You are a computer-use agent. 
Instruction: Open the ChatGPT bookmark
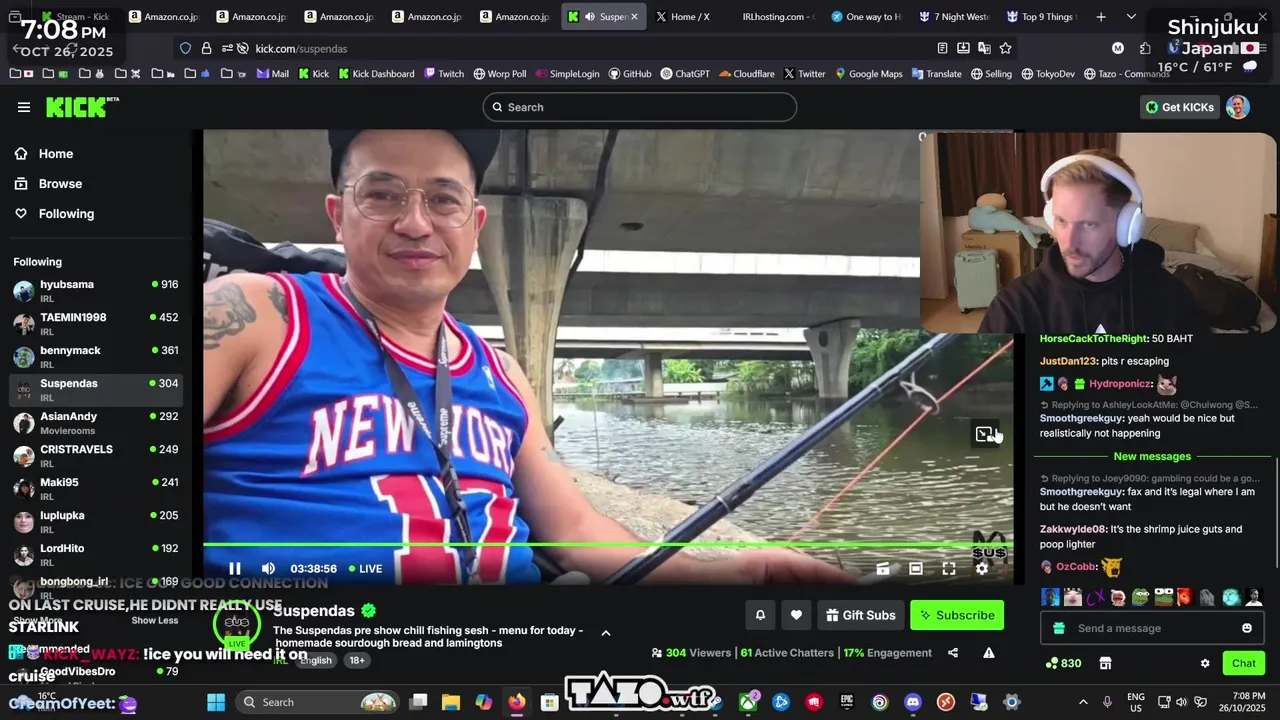(x=686, y=74)
